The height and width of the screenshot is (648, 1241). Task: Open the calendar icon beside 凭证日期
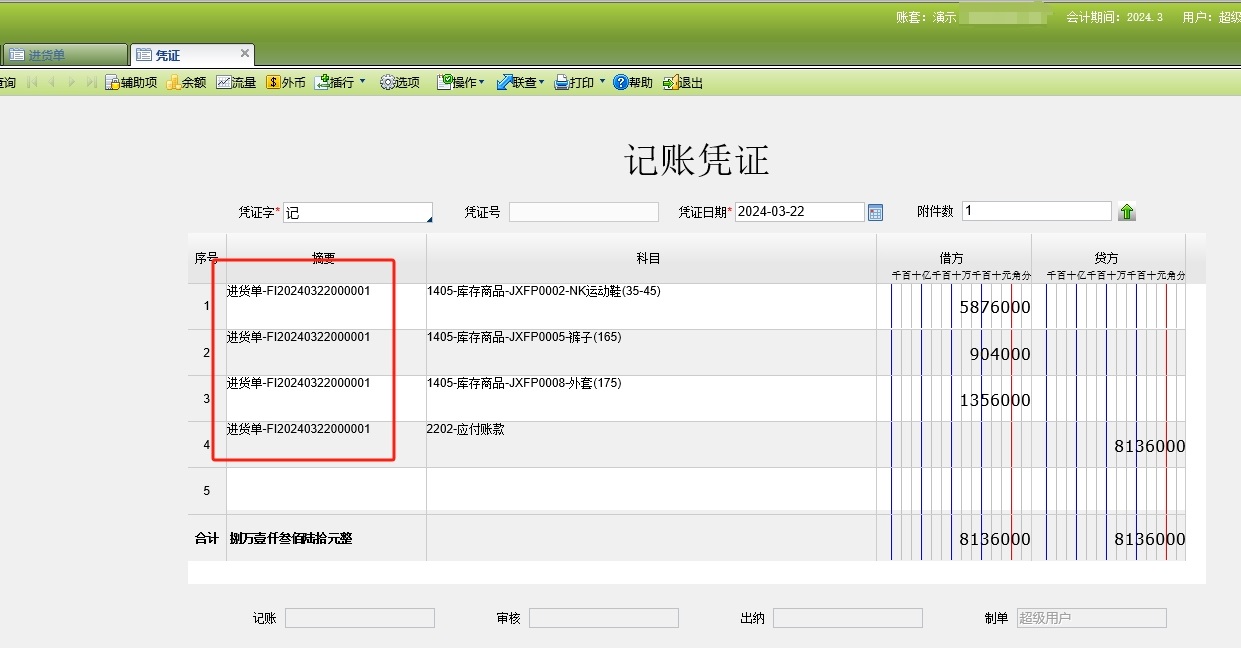(x=875, y=211)
